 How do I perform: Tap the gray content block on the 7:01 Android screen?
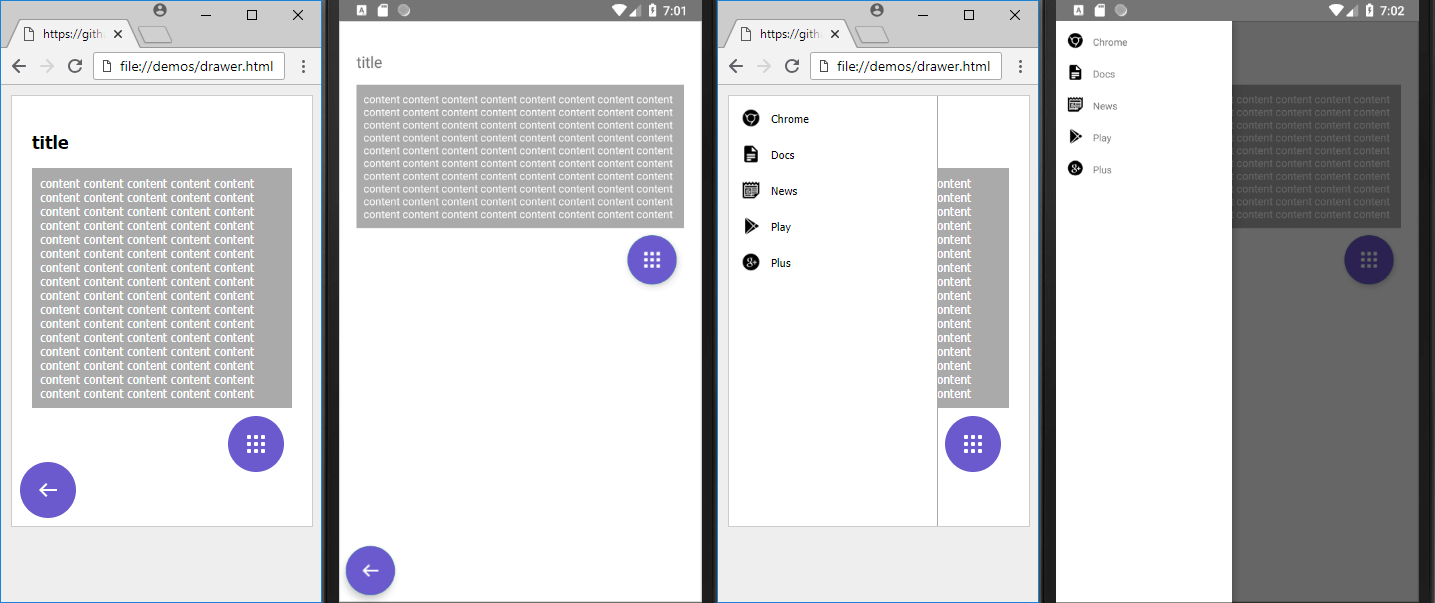[x=520, y=157]
